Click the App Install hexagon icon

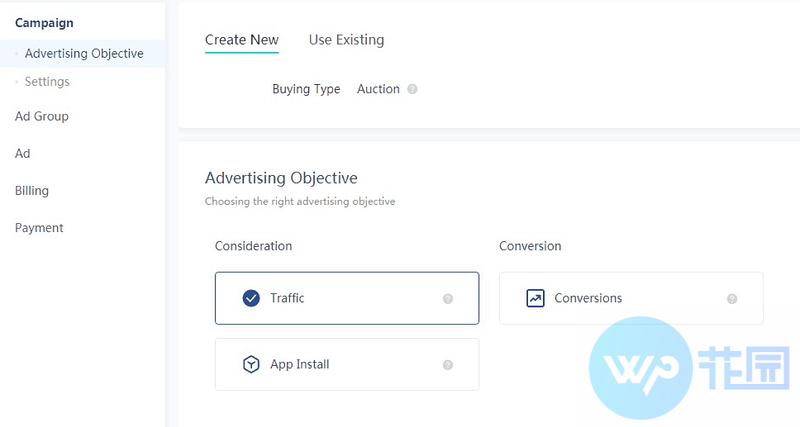(x=251, y=364)
